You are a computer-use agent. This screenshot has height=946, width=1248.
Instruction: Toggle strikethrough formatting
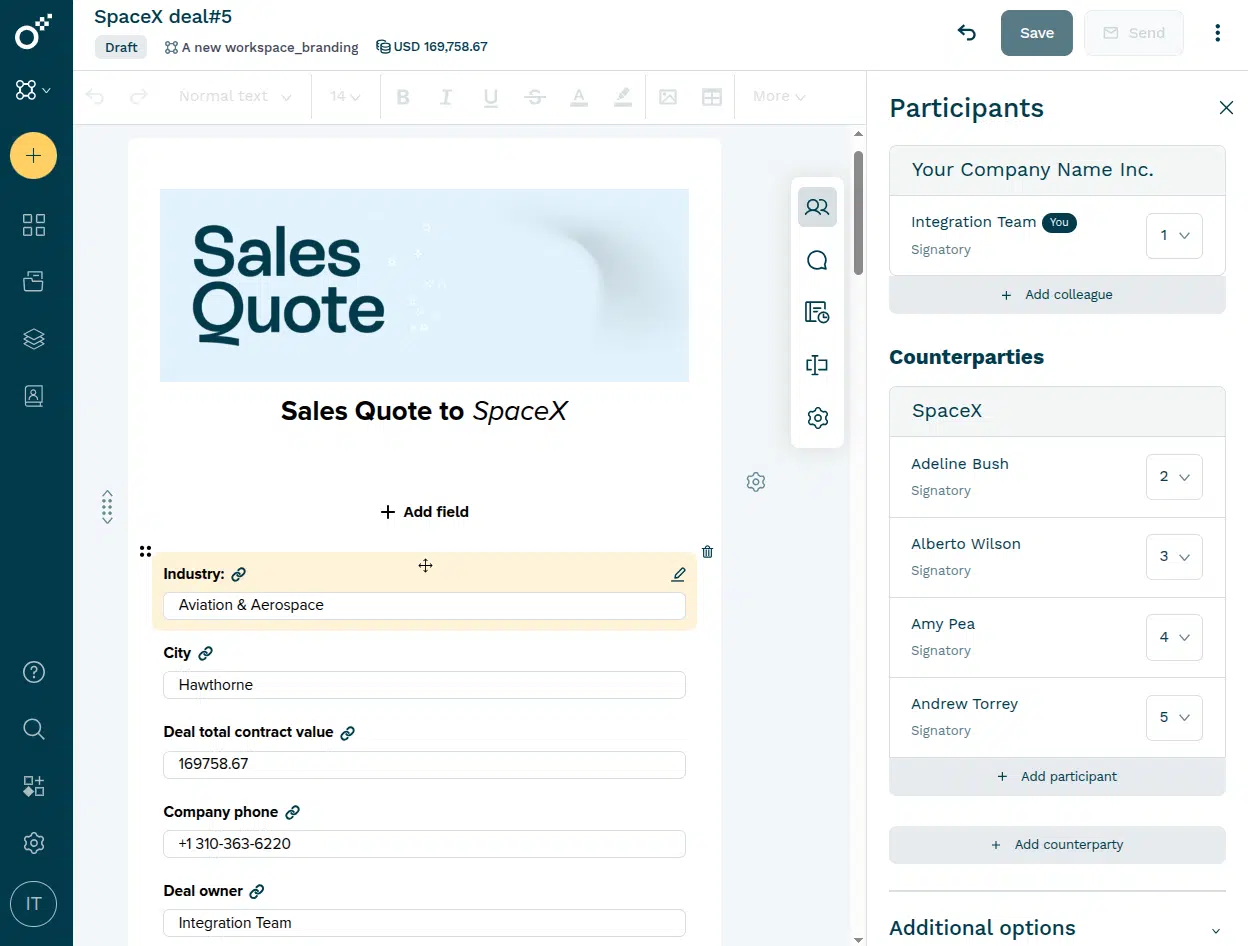pyautogui.click(x=535, y=96)
